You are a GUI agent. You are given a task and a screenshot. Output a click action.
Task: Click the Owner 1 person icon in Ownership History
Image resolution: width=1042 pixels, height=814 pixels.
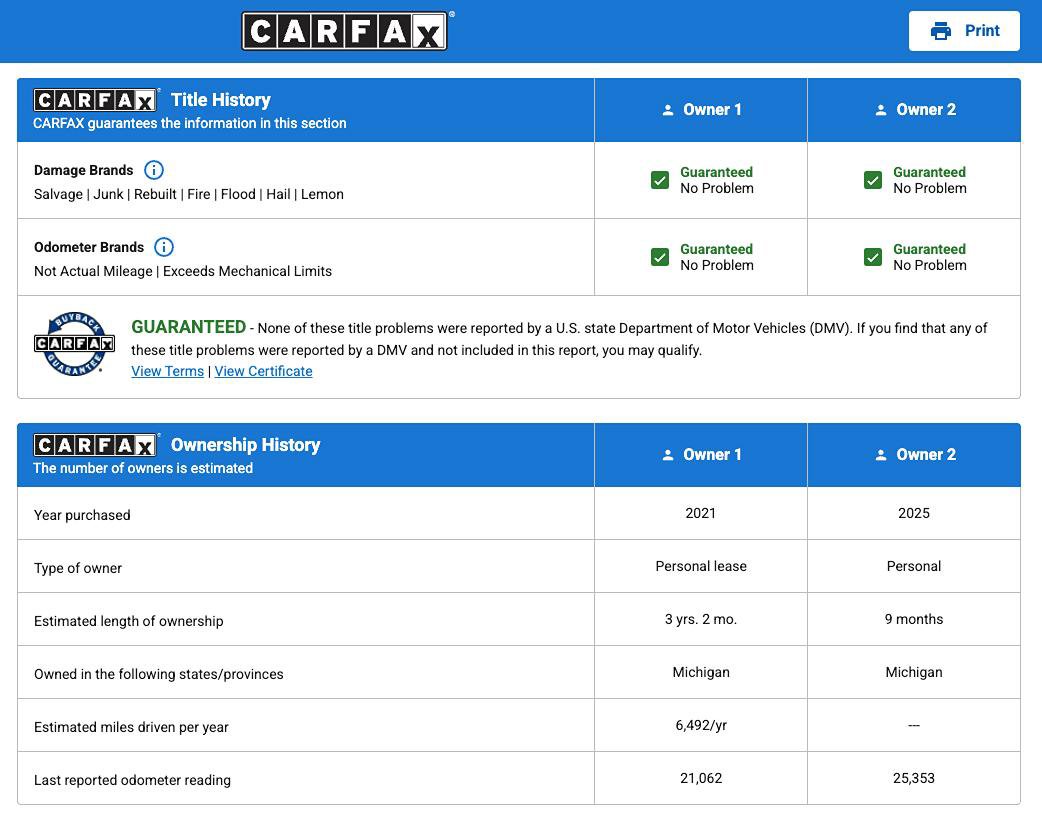point(668,455)
